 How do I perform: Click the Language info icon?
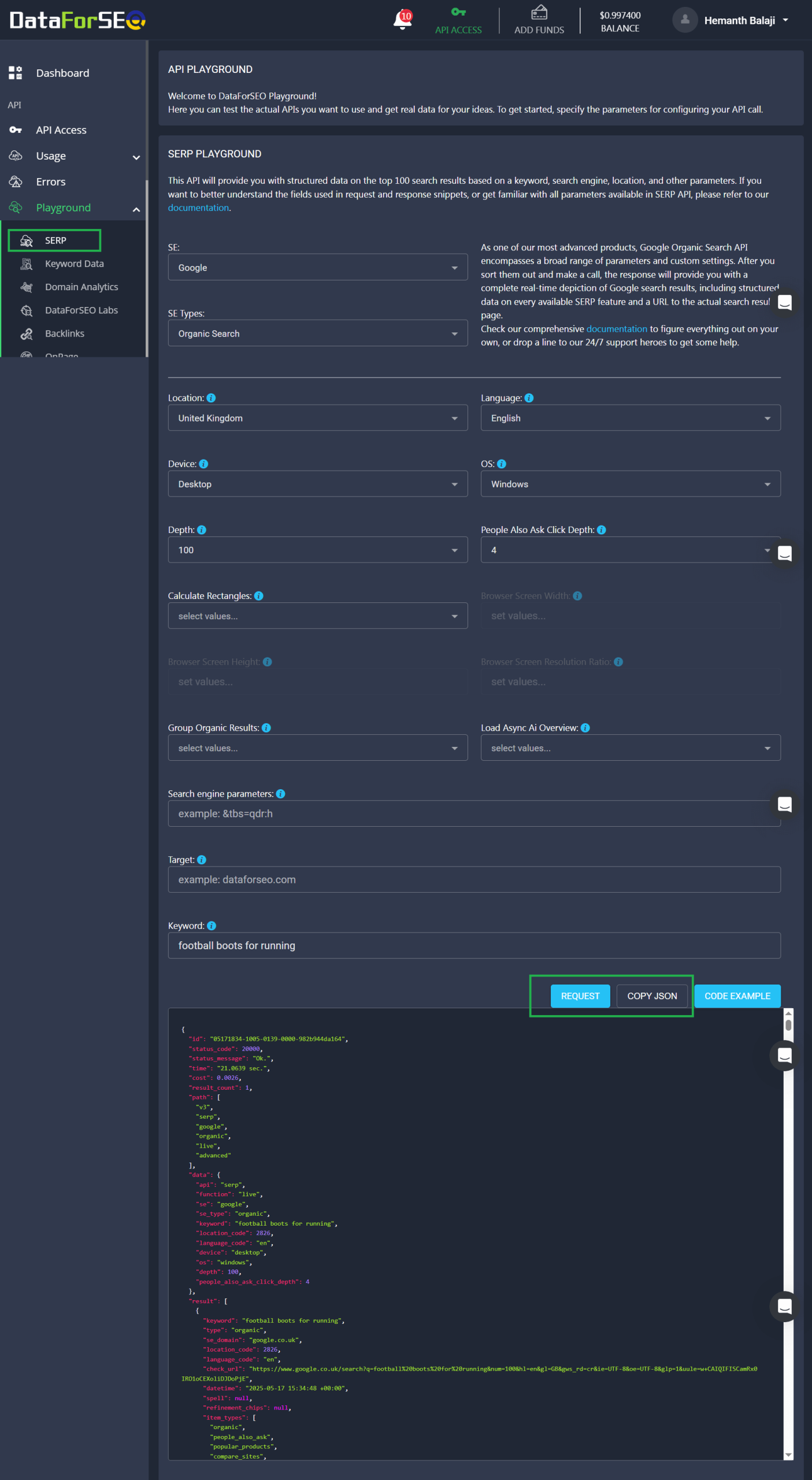pos(529,398)
